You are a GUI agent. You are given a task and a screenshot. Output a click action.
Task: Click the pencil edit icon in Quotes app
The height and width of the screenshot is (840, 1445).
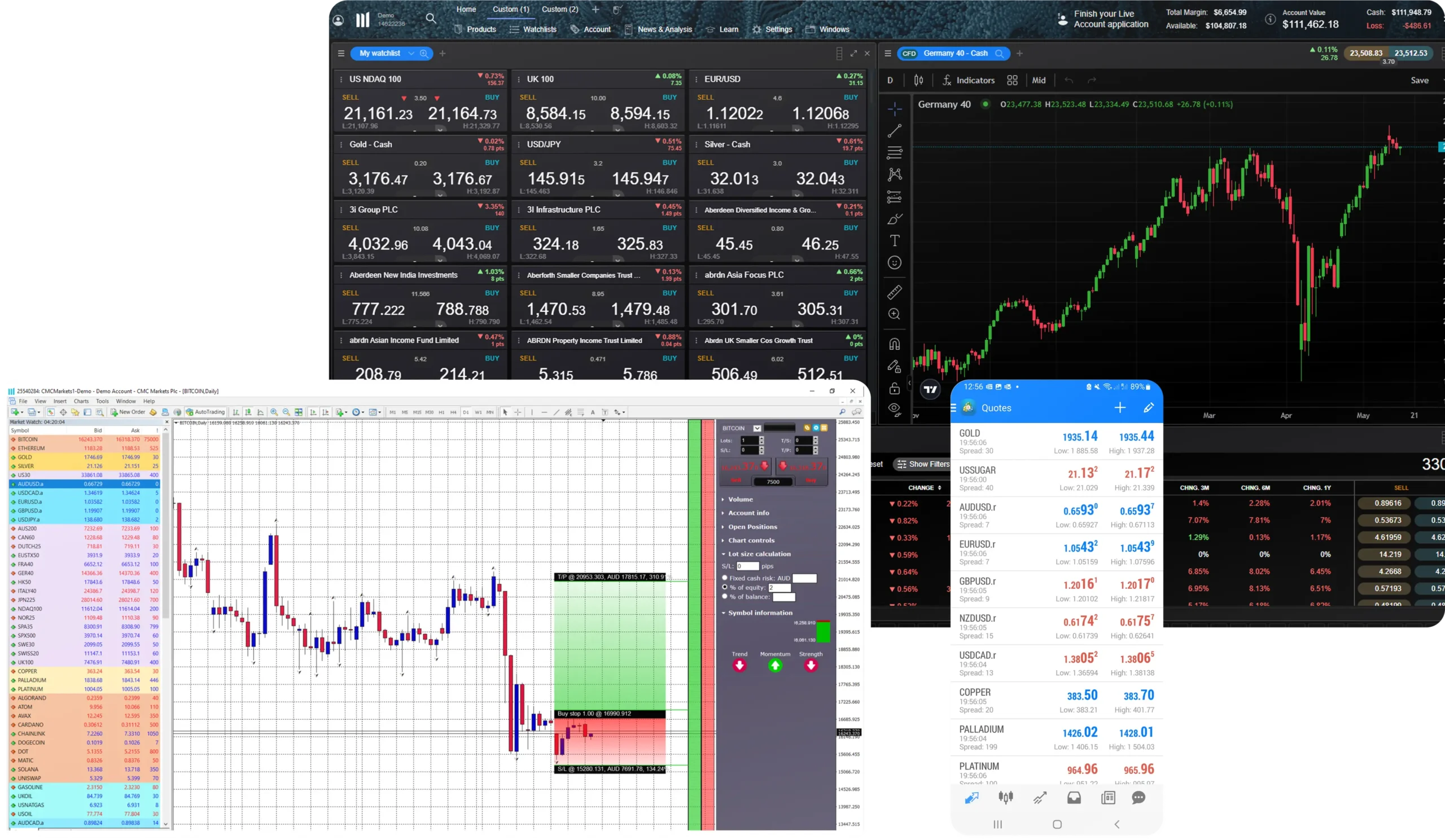click(x=1149, y=407)
